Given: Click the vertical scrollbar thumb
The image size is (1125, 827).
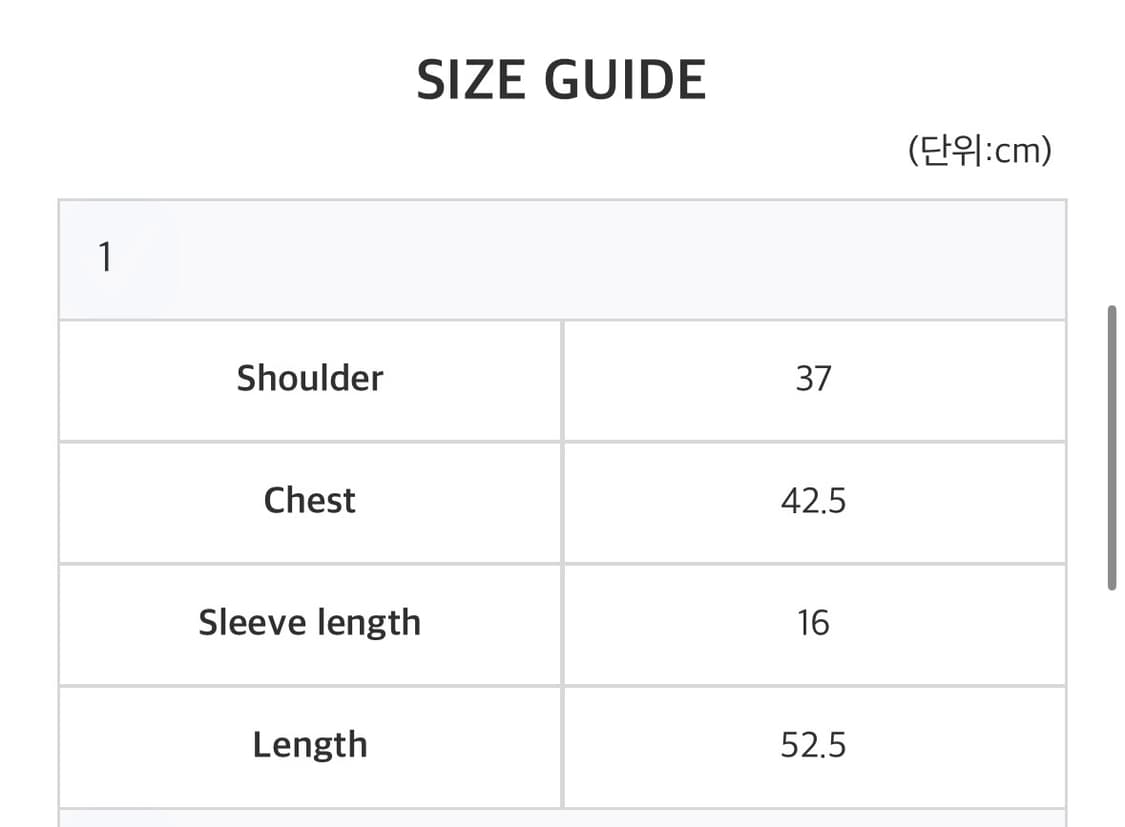Looking at the screenshot, I should tap(1112, 448).
